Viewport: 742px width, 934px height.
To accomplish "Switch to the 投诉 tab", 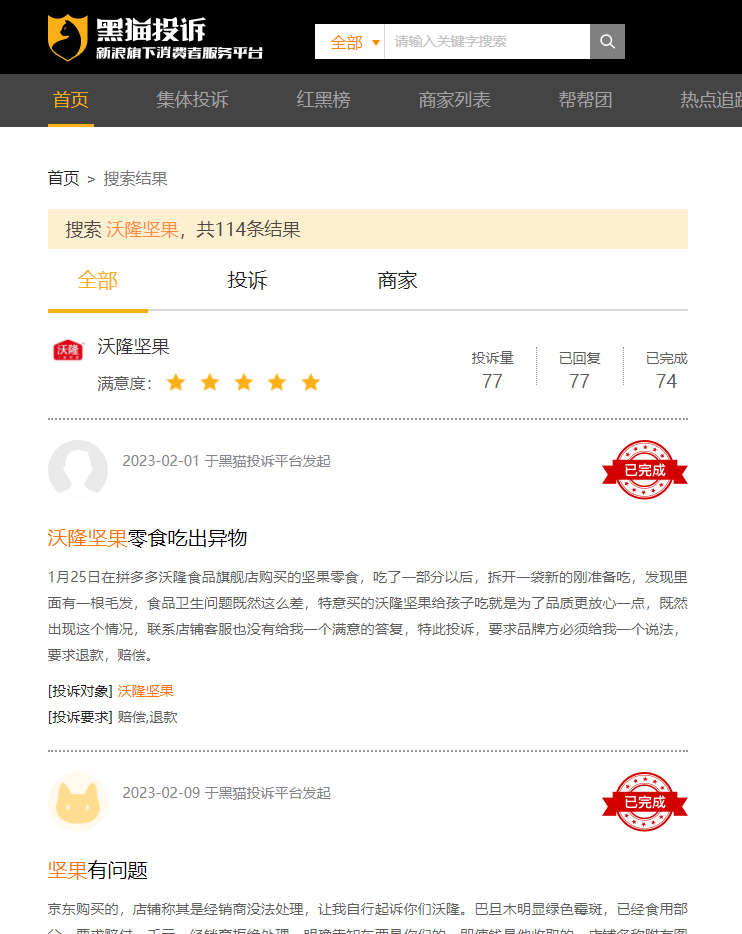I will point(247,281).
